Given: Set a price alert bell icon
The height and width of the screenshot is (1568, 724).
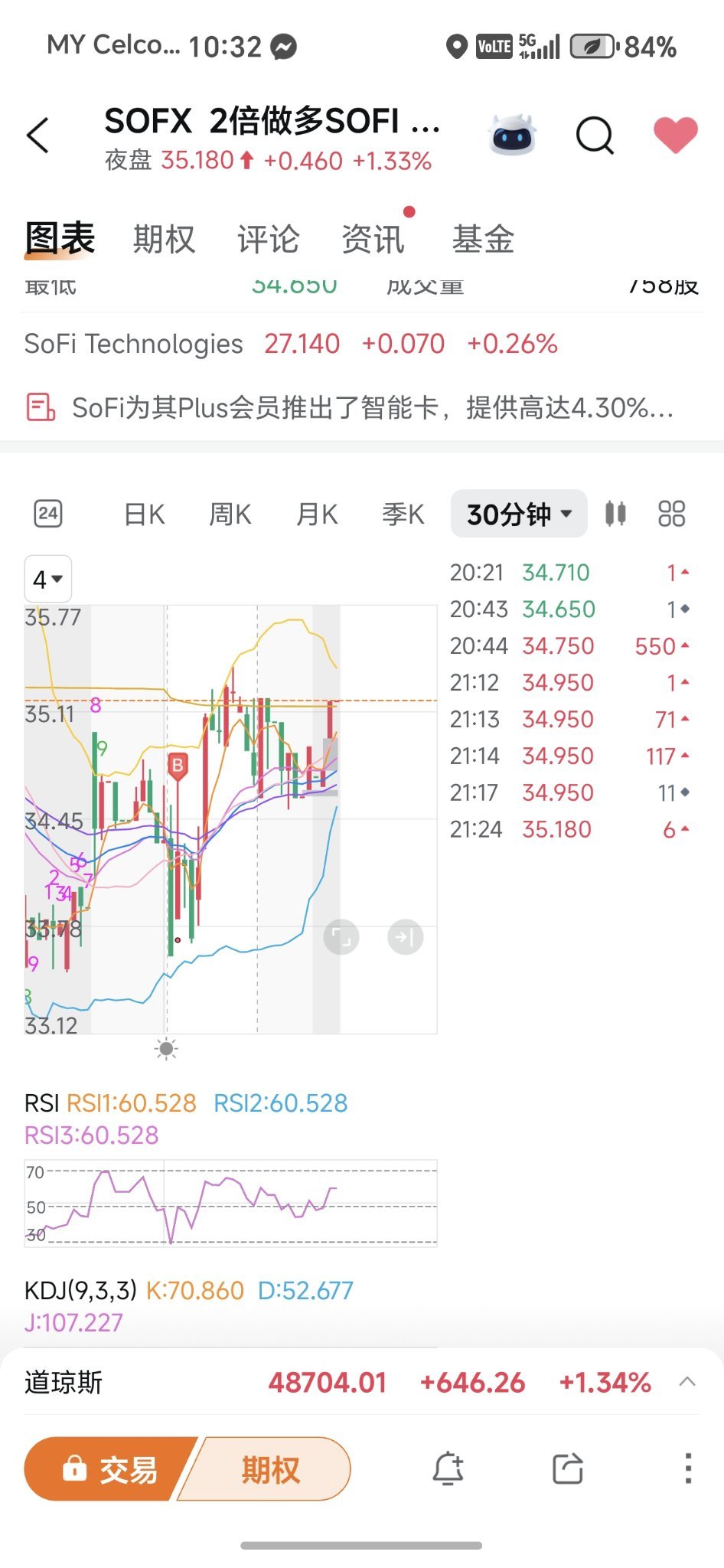Looking at the screenshot, I should coord(448,1468).
